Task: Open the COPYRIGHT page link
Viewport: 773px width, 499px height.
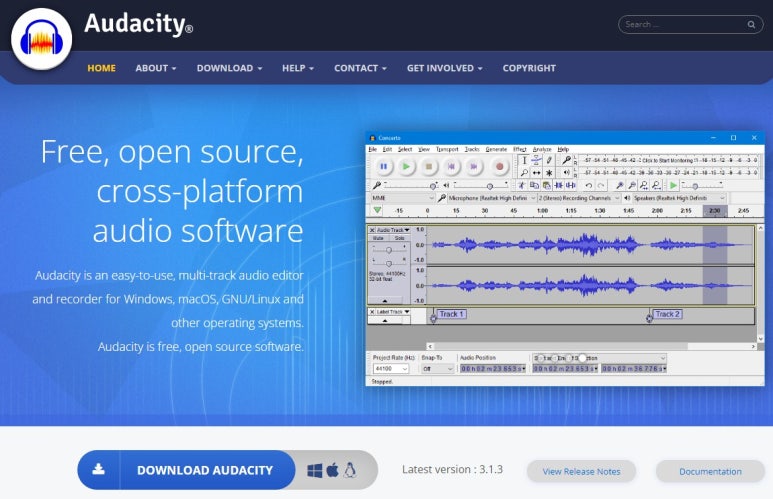Action: click(529, 68)
